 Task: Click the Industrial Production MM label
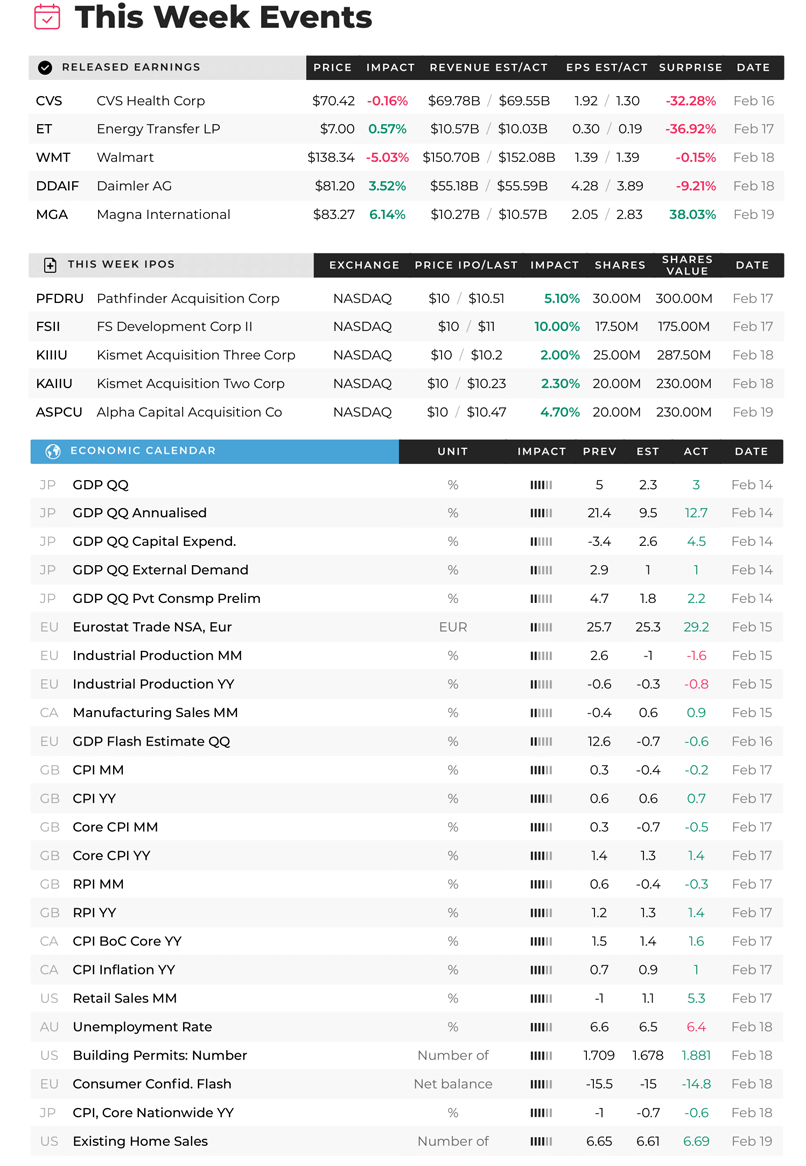point(157,656)
